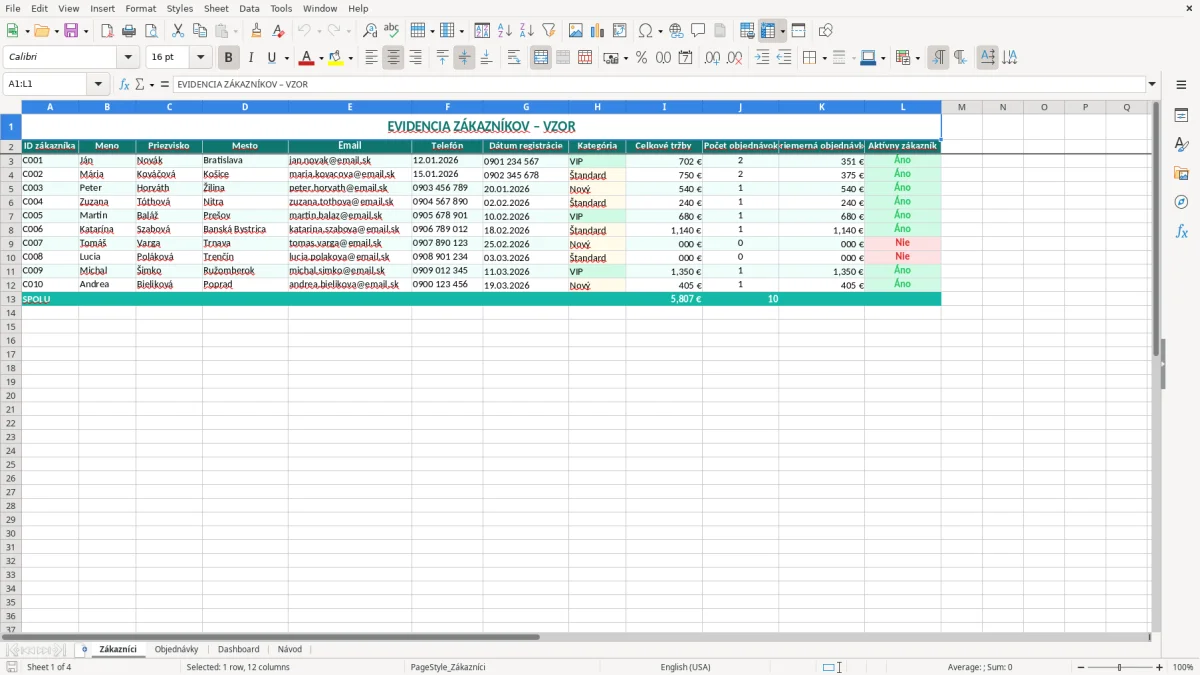This screenshot has width=1200, height=675.
Task: Open Find and Replace
Action: (370, 31)
